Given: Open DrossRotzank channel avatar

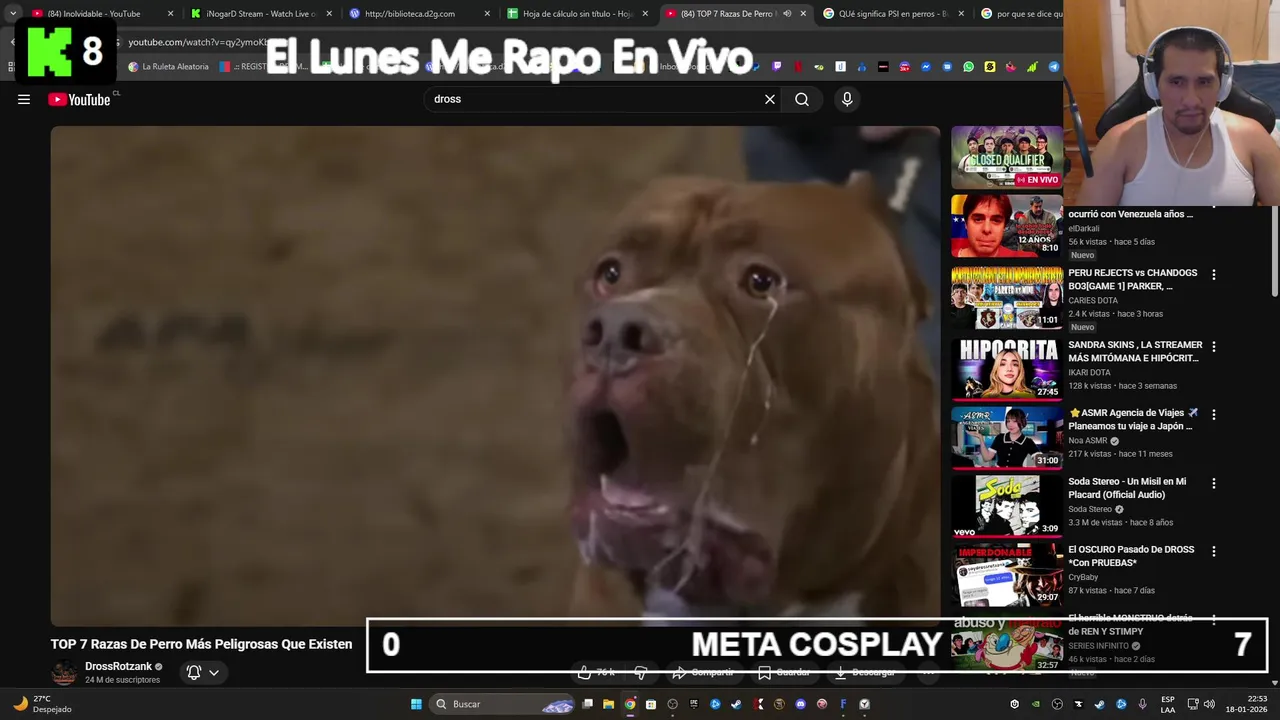Looking at the screenshot, I should pos(64,672).
